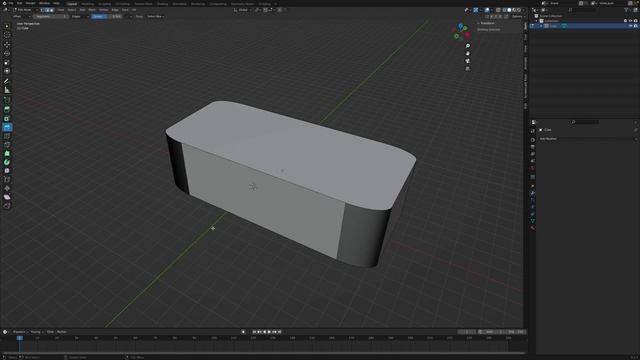Select the active Bevel tool
Screen dimensions: 640x360
7,127
